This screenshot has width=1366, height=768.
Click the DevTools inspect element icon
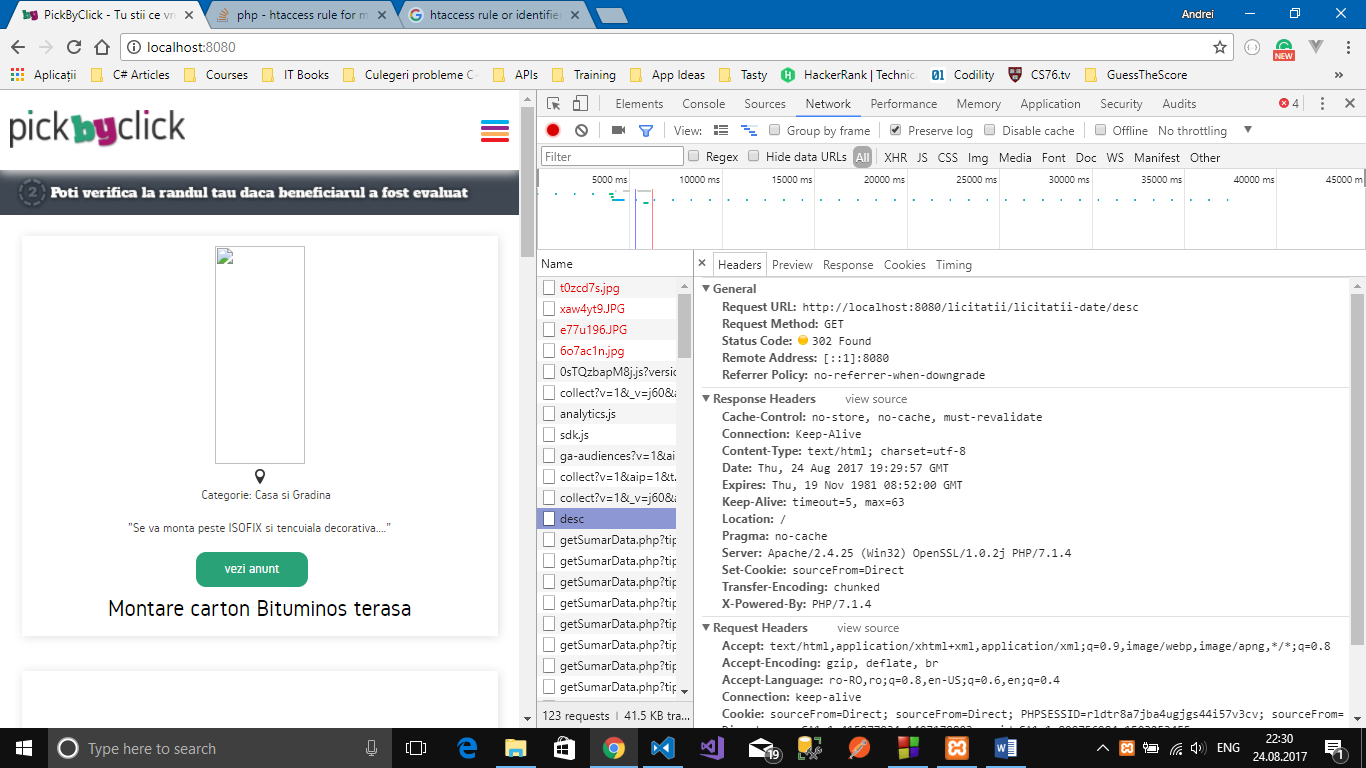[554, 104]
